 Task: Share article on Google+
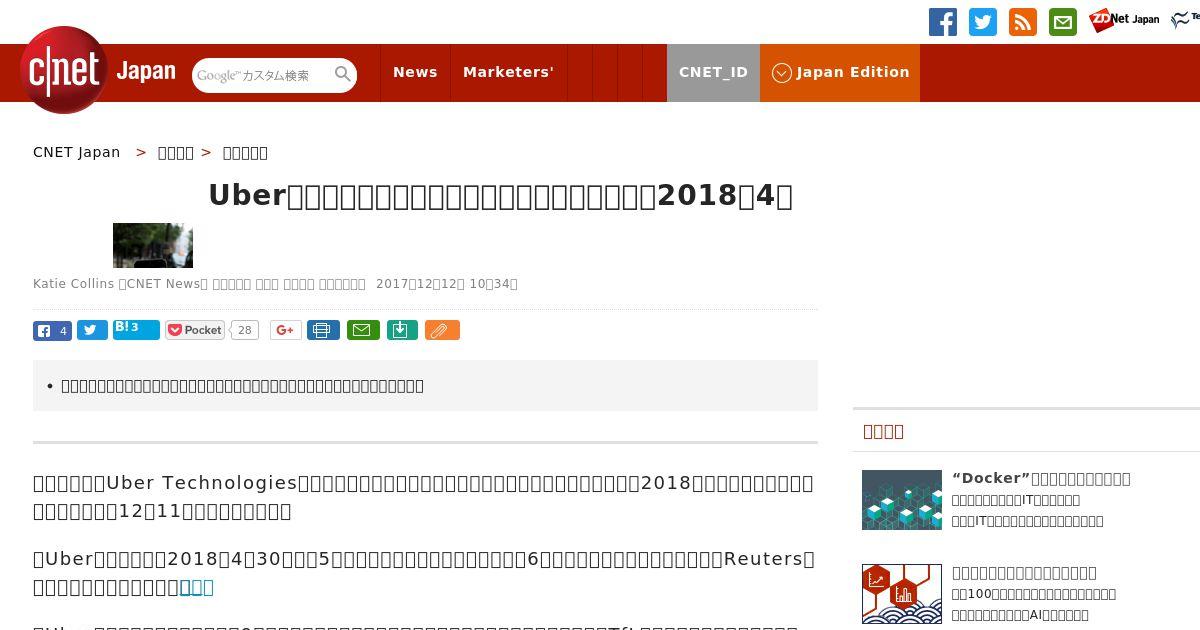(285, 330)
